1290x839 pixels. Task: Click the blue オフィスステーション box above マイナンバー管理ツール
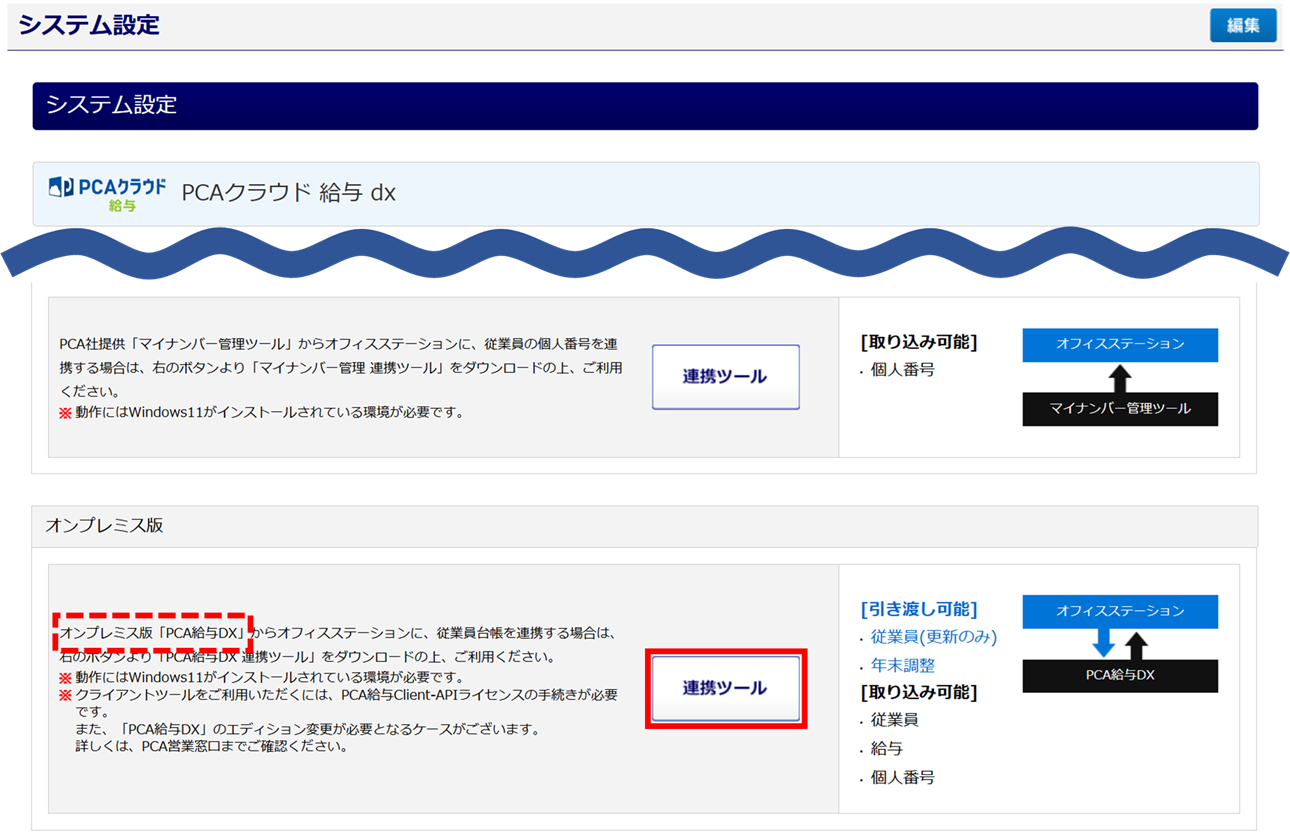(1119, 344)
